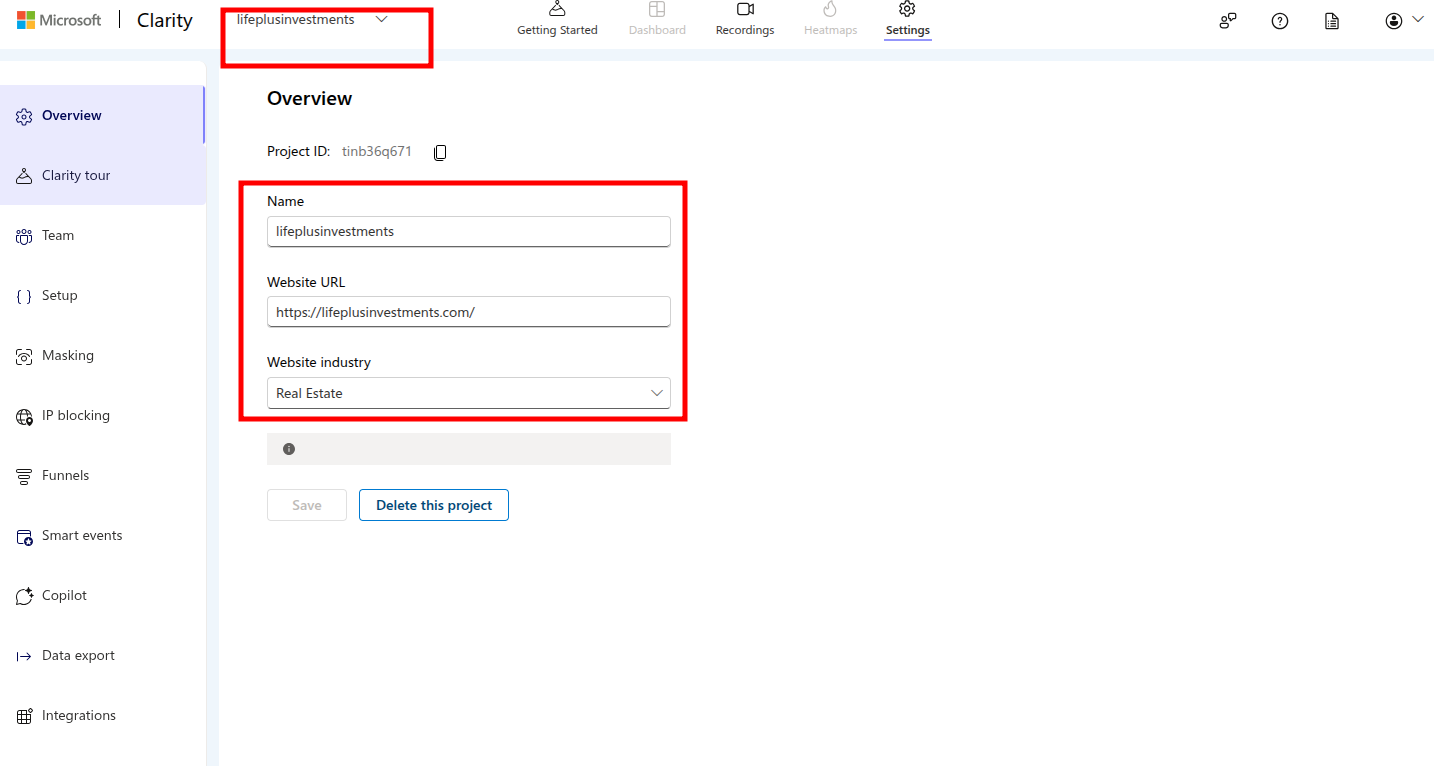Open Smart events settings
The width and height of the screenshot is (1434, 766).
pos(103,536)
